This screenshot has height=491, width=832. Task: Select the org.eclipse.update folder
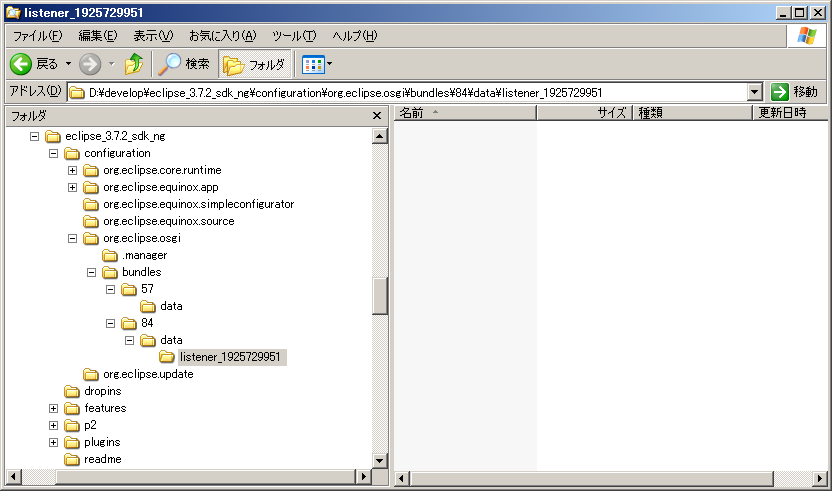point(148,374)
